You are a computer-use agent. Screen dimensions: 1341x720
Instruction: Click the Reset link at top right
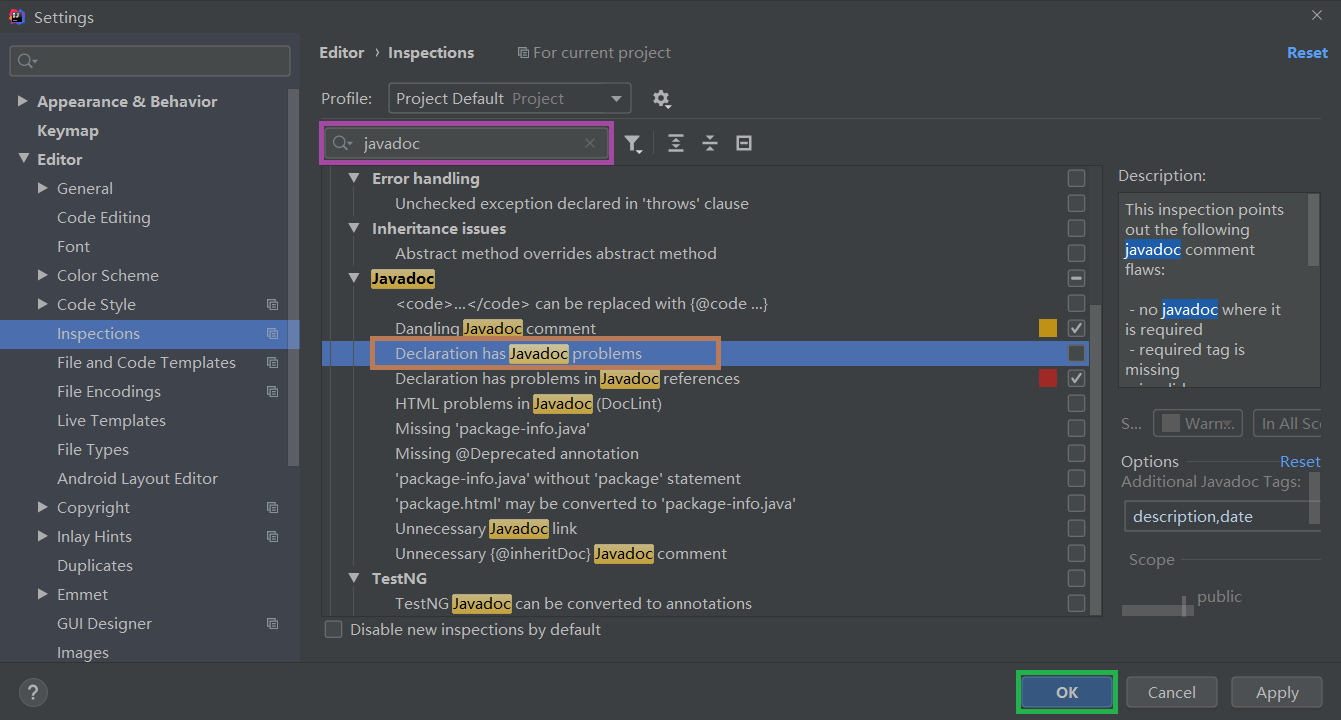tap(1307, 52)
